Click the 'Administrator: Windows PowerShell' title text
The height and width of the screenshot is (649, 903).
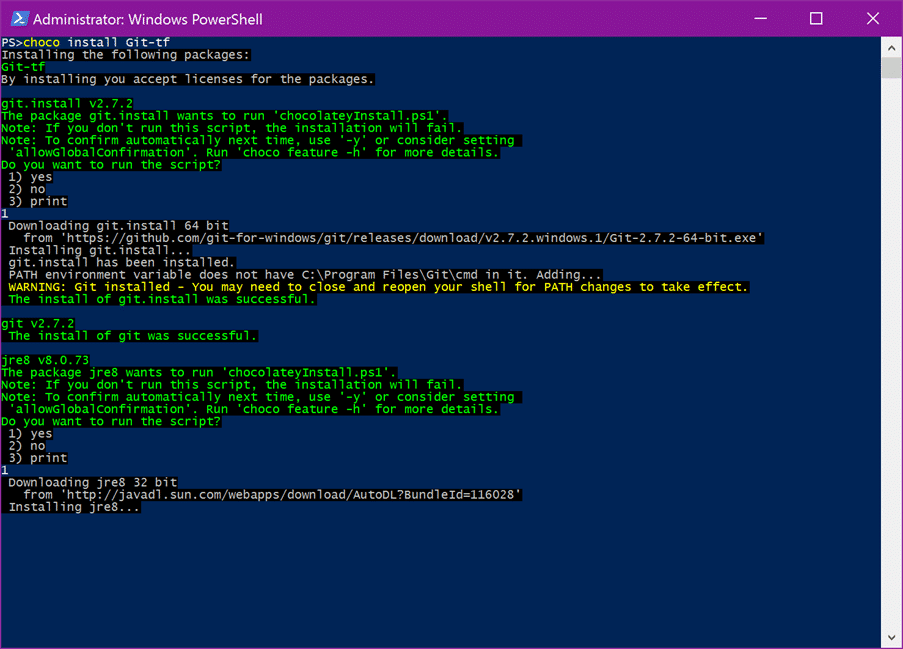[x=147, y=20]
